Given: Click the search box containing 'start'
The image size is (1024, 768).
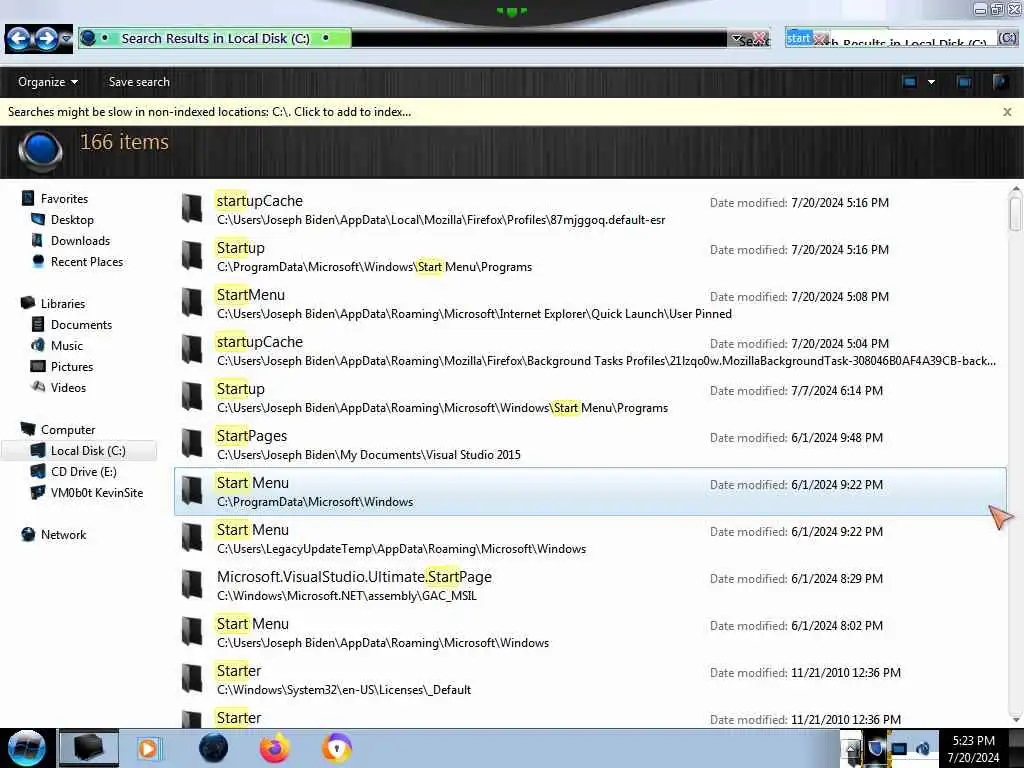Looking at the screenshot, I should click(x=891, y=39).
